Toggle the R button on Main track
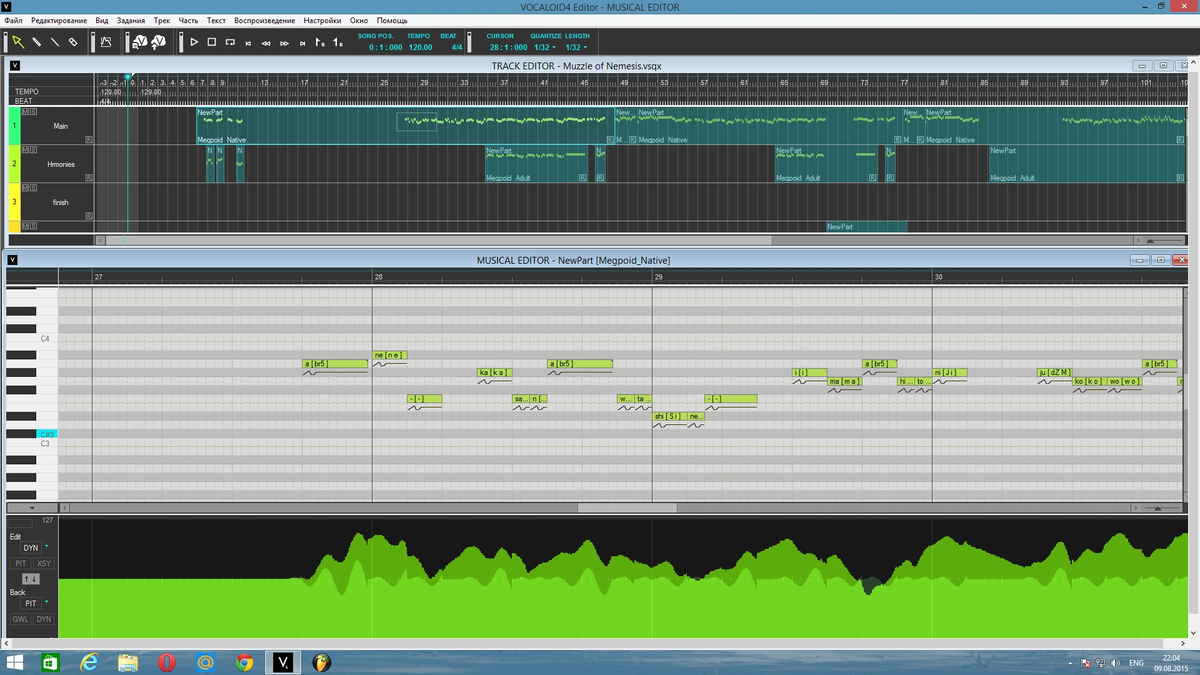1200x675 pixels. pos(89,139)
